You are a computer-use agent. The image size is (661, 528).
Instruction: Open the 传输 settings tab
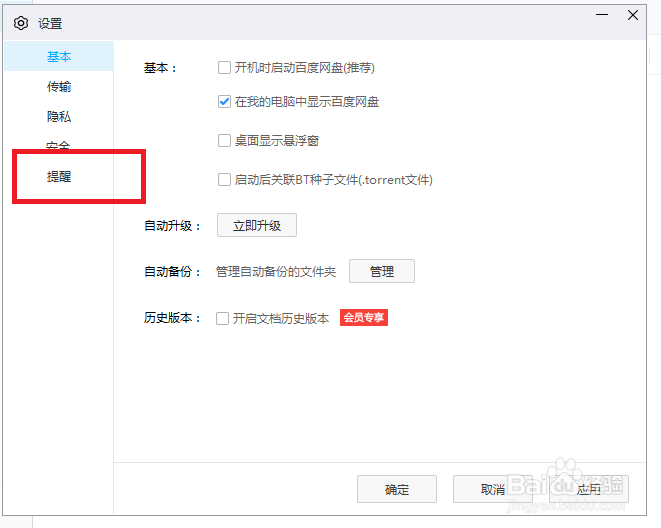59,86
